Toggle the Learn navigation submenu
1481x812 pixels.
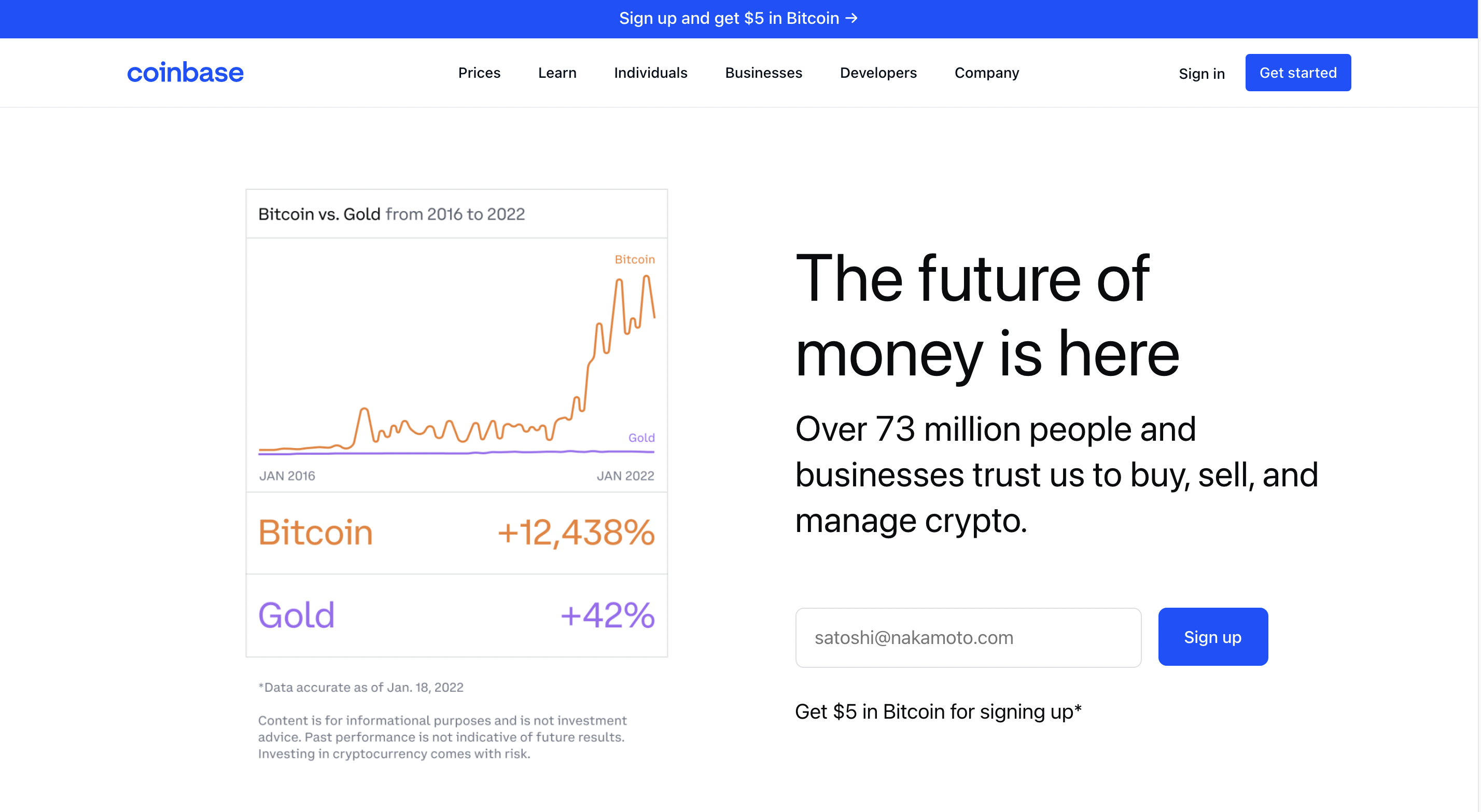[x=557, y=72]
